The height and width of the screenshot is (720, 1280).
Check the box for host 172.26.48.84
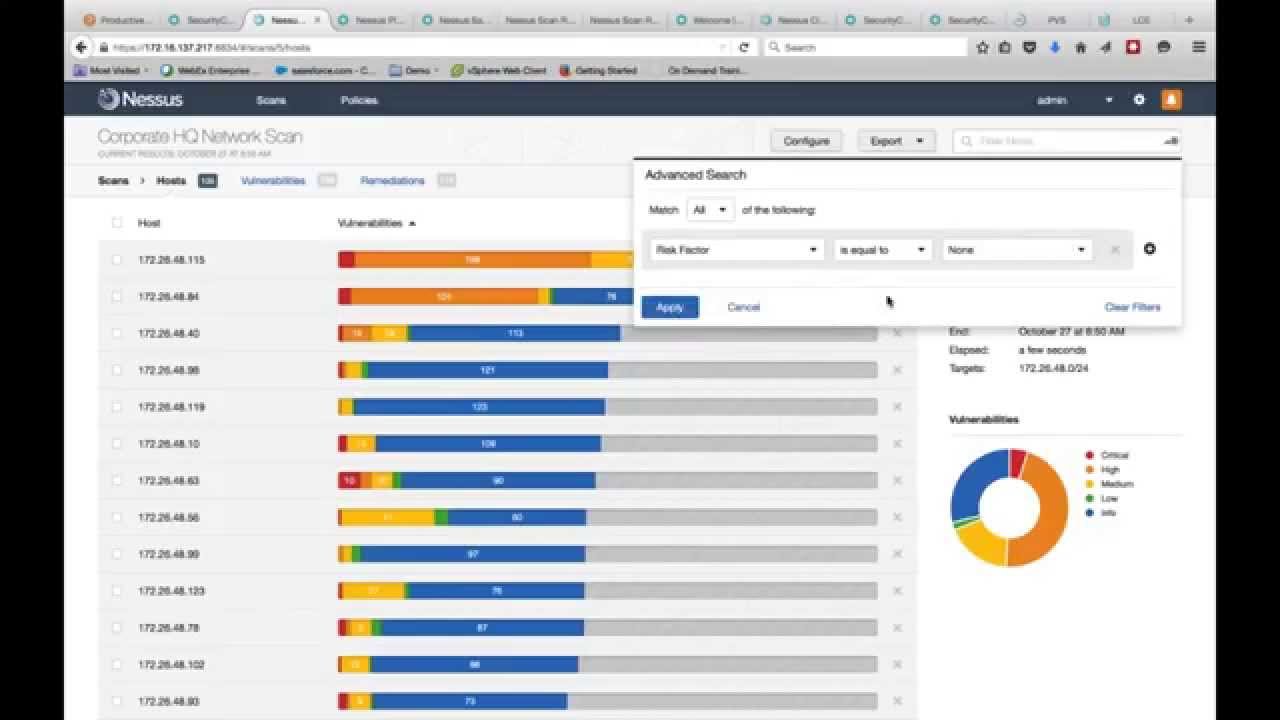tap(117, 297)
